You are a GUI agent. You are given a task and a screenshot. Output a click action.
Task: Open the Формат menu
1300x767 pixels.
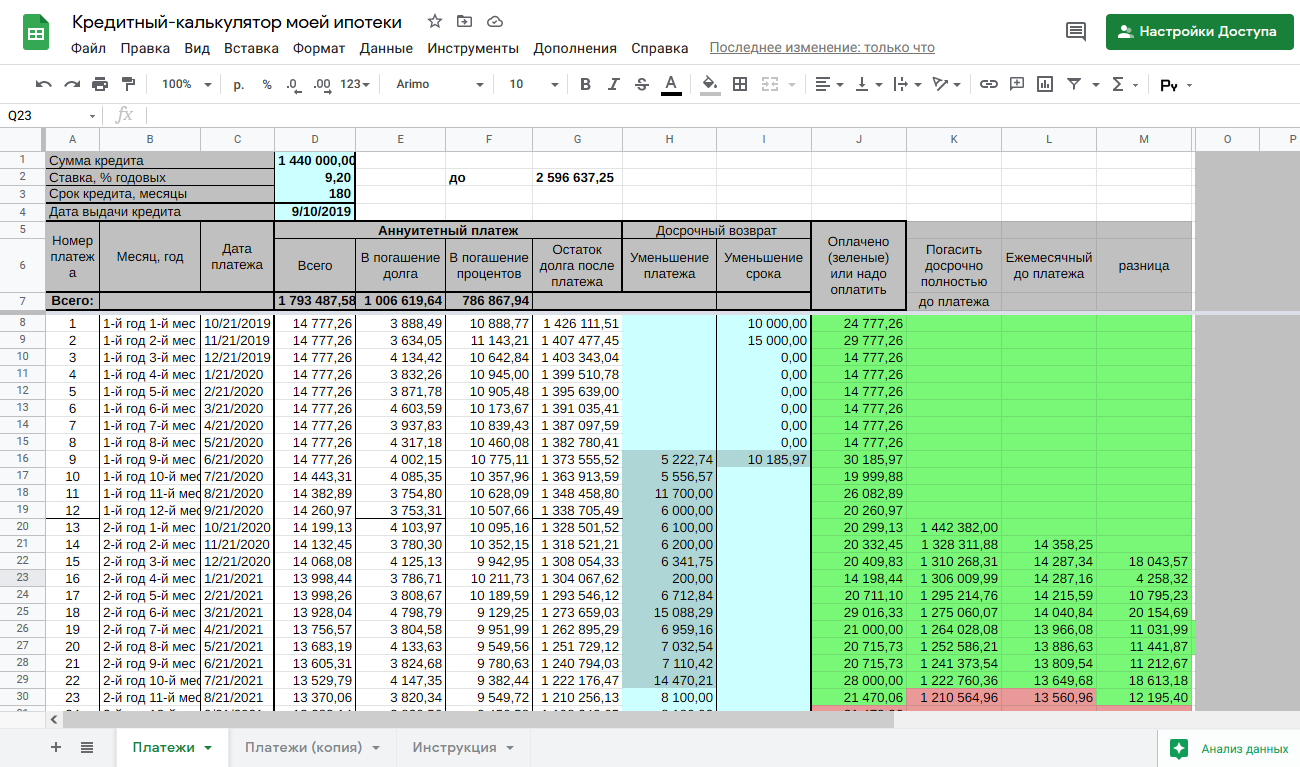point(319,48)
